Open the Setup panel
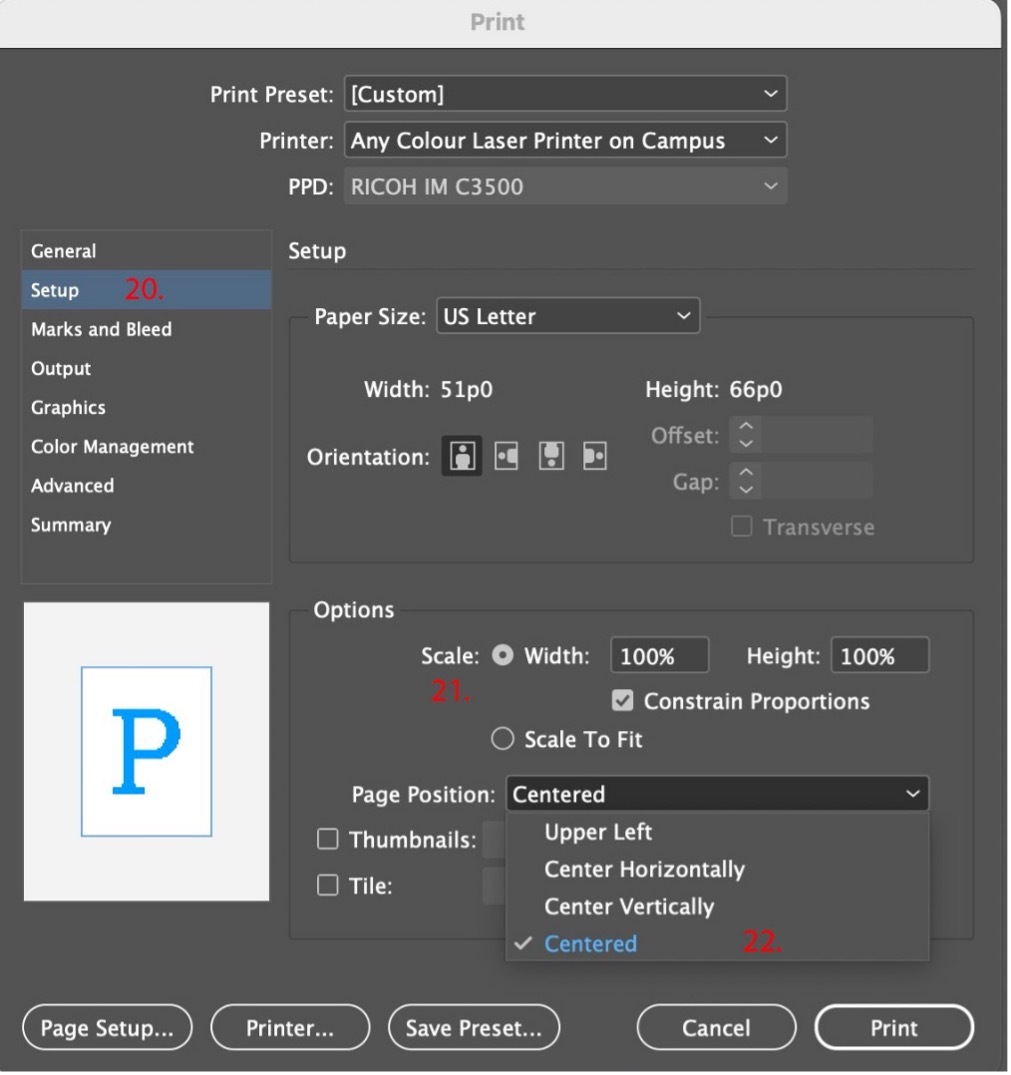The image size is (1011, 1075). [x=147, y=290]
